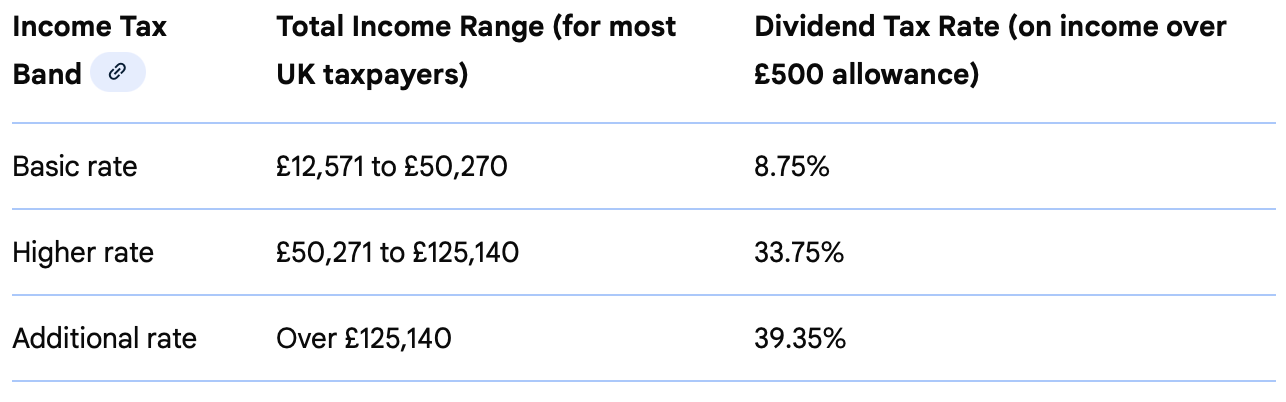This screenshot has height=402, width=1286.
Task: Click the word 'Band' in the first header
Action: tap(47, 74)
